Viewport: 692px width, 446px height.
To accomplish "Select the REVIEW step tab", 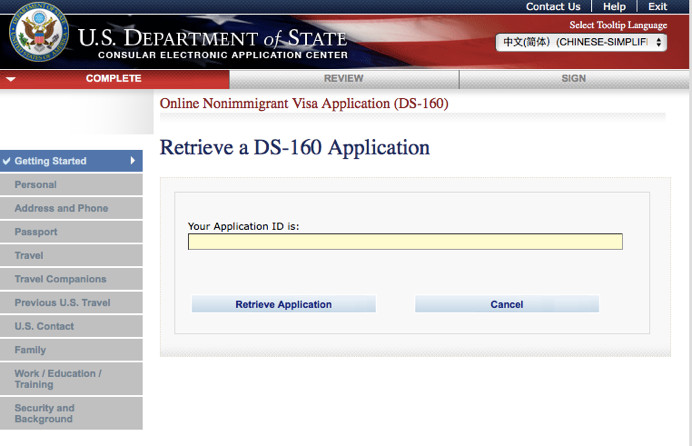I will 344,79.
